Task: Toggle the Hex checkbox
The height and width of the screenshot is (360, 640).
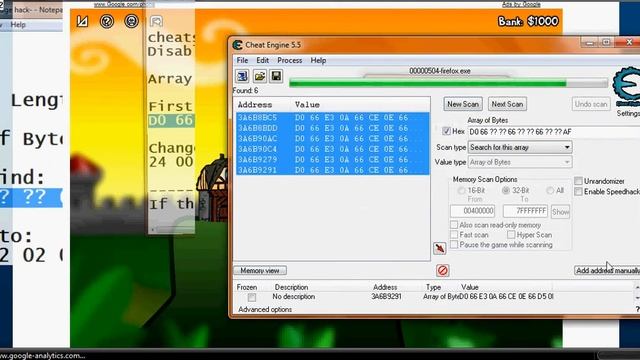Action: [x=447, y=131]
